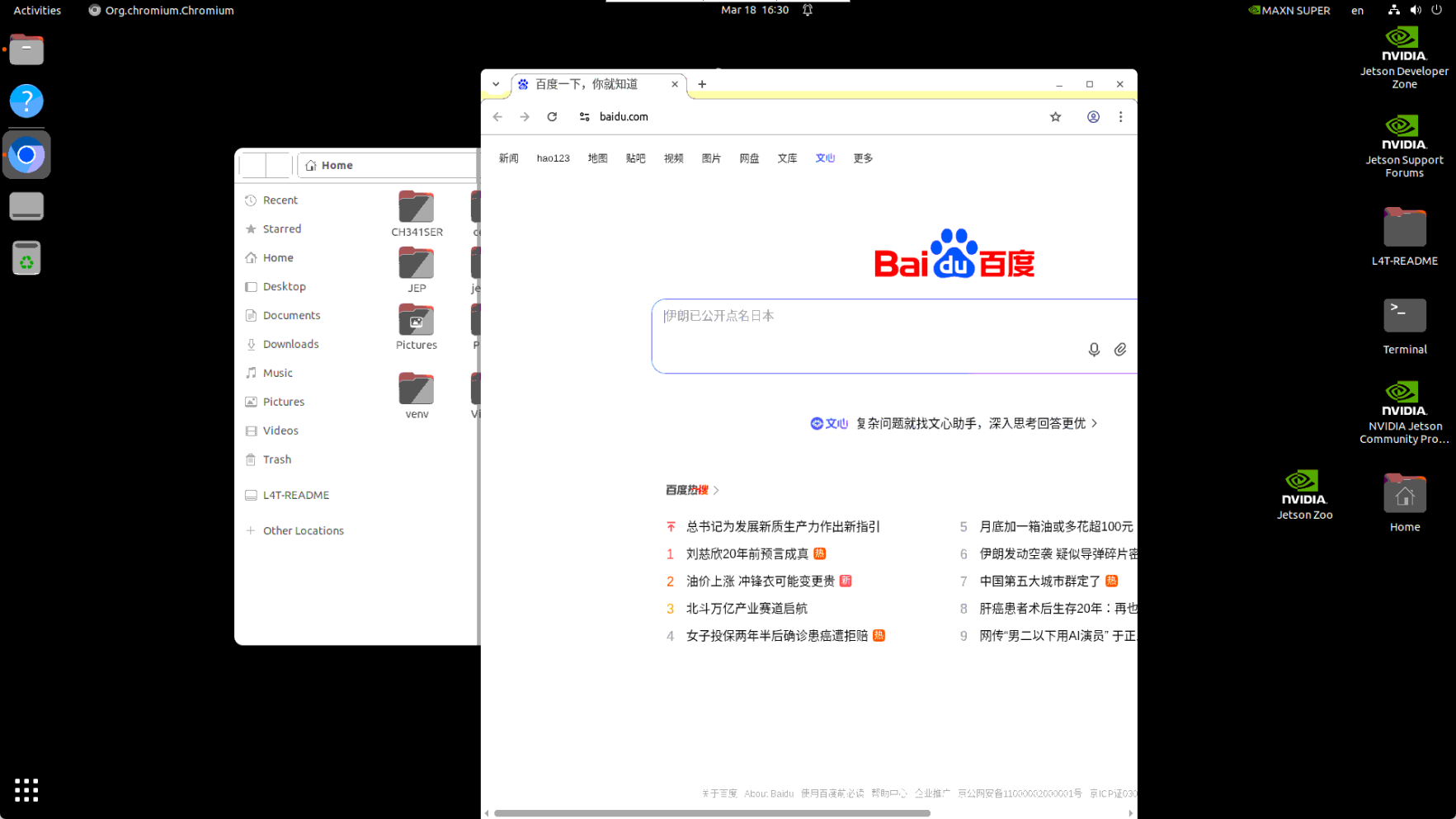Screen dimensions: 1456x819
Task: Select Documents in Files sidebar
Action: pyautogui.click(x=291, y=316)
